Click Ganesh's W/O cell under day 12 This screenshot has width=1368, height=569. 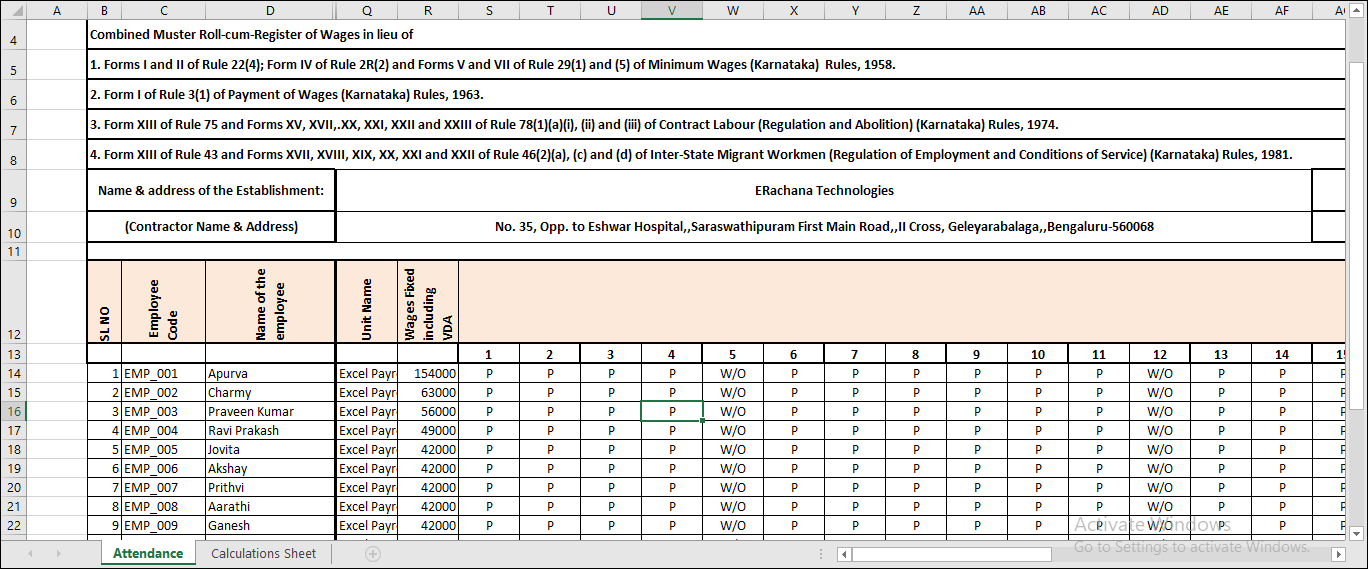point(1160,525)
